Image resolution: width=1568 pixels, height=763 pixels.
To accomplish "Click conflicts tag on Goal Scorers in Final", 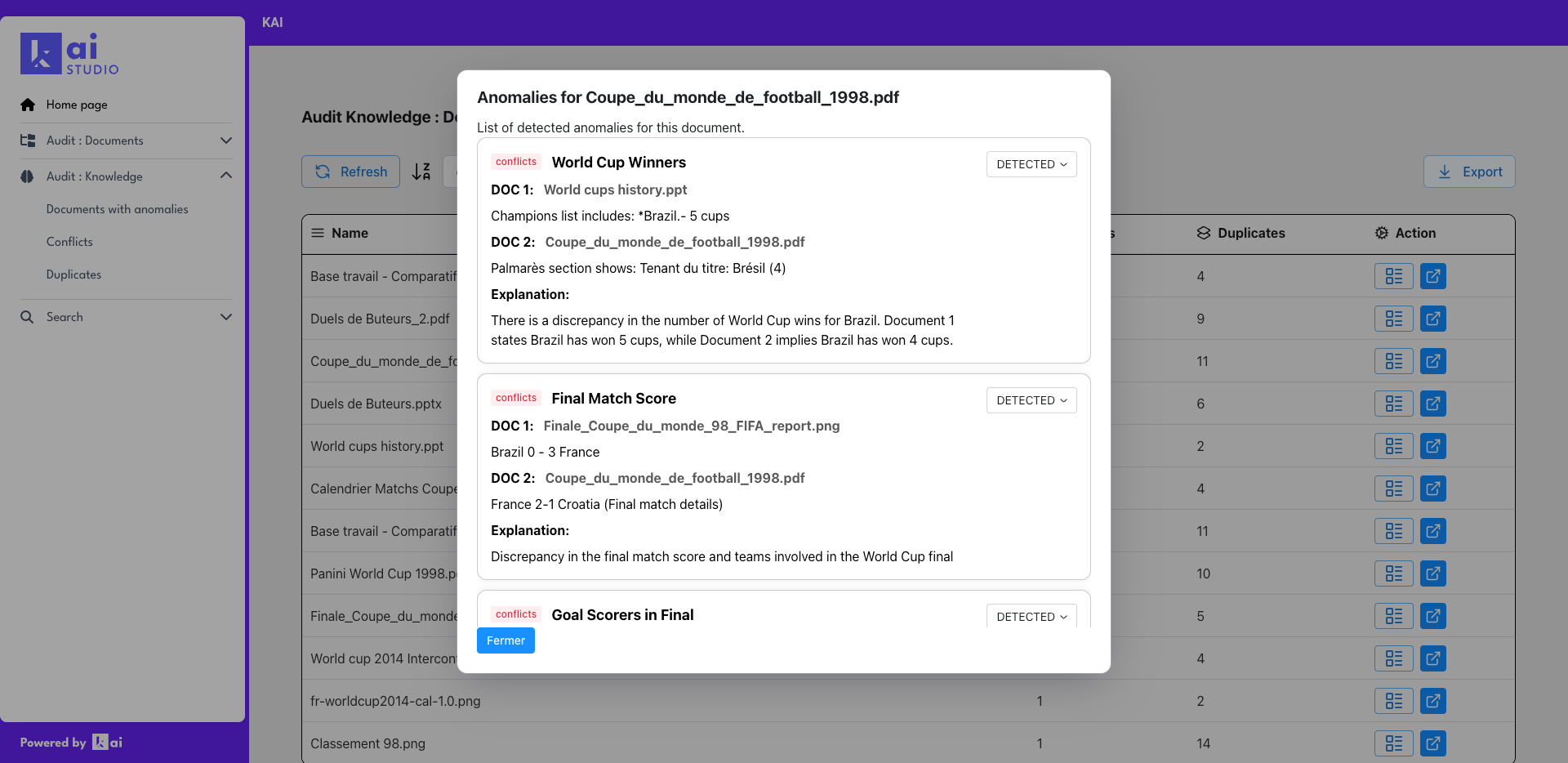I will tap(516, 614).
